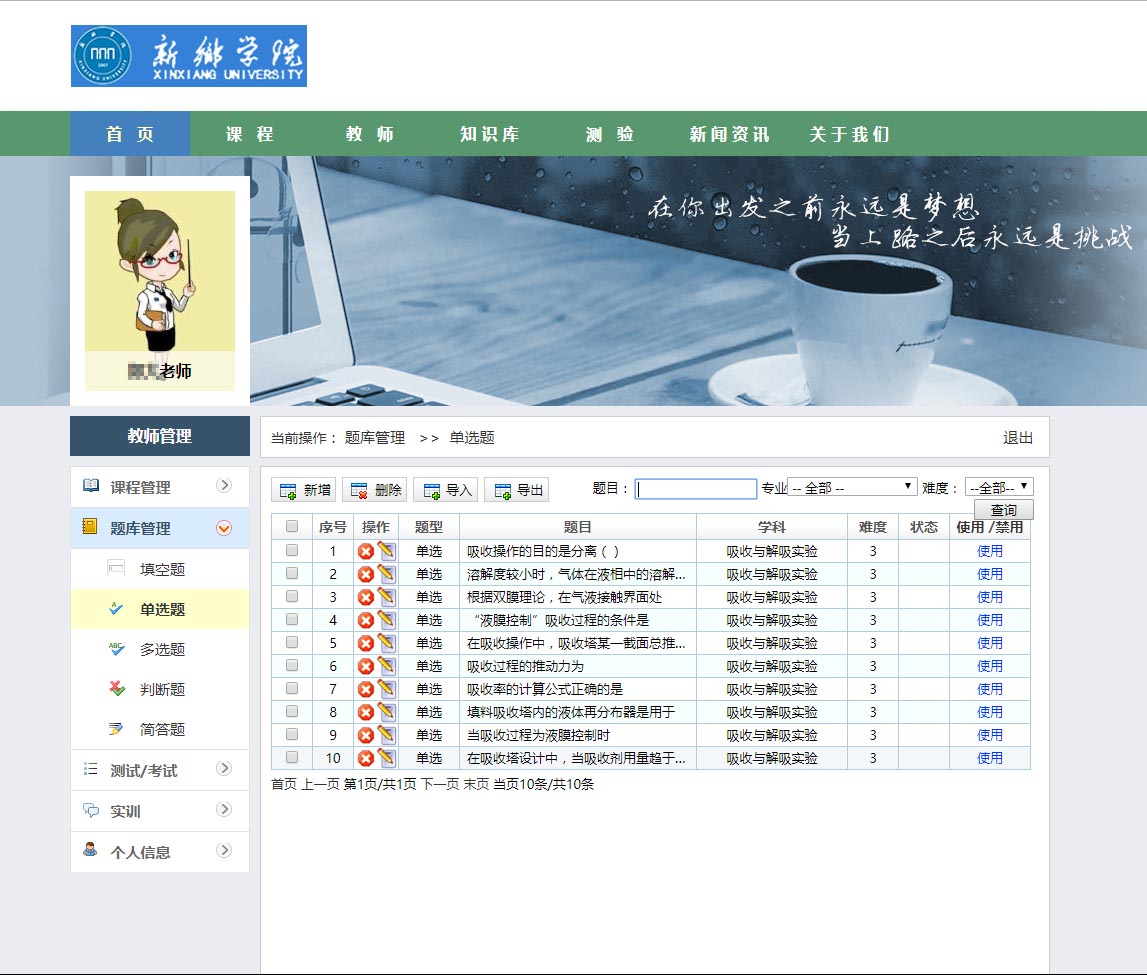Click the Xinxiang University logo
This screenshot has height=975, width=1147.
tap(189, 56)
